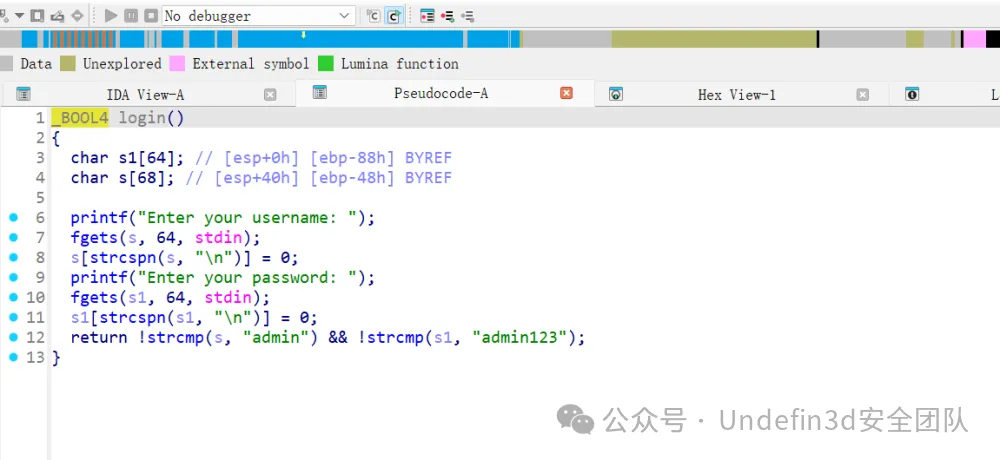Click the 'C' icon left of the pressed one
This screenshot has width=1000, height=460.
coord(373,16)
